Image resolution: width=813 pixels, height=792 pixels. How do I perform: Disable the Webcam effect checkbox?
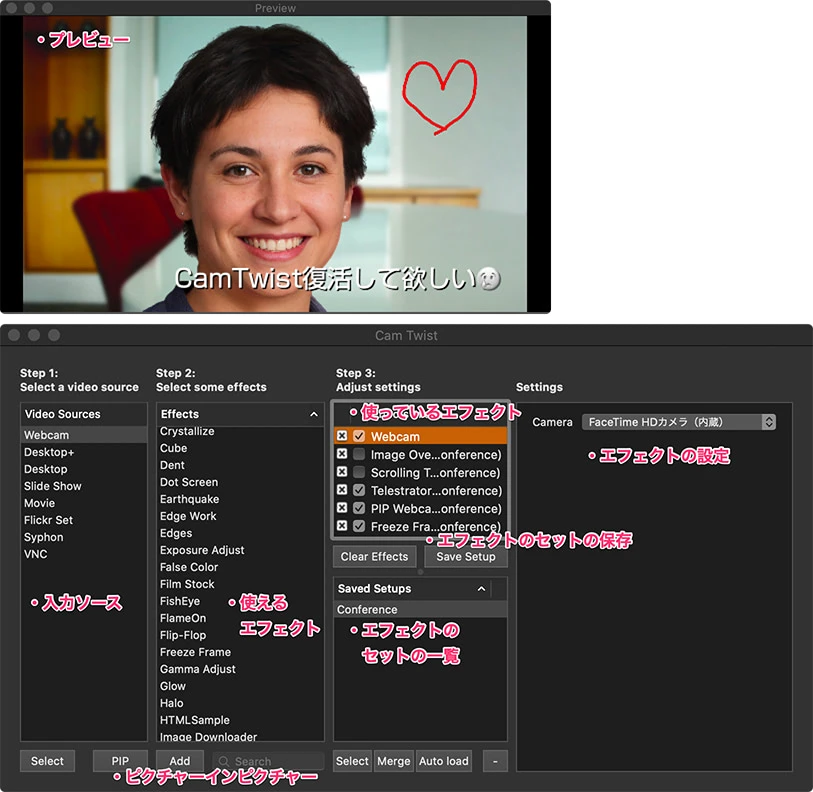tap(359, 437)
